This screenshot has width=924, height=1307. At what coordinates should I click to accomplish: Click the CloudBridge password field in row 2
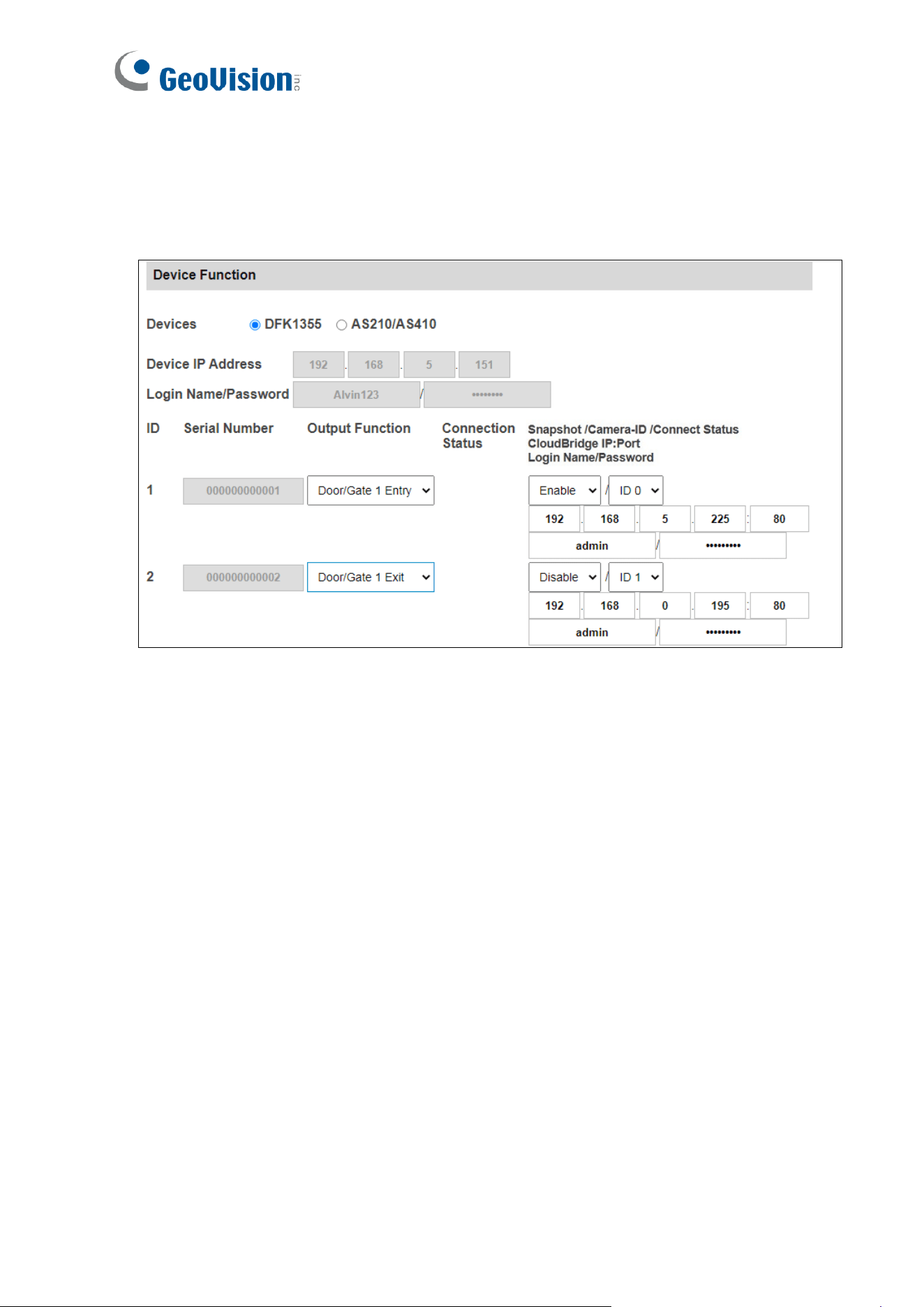(x=723, y=632)
